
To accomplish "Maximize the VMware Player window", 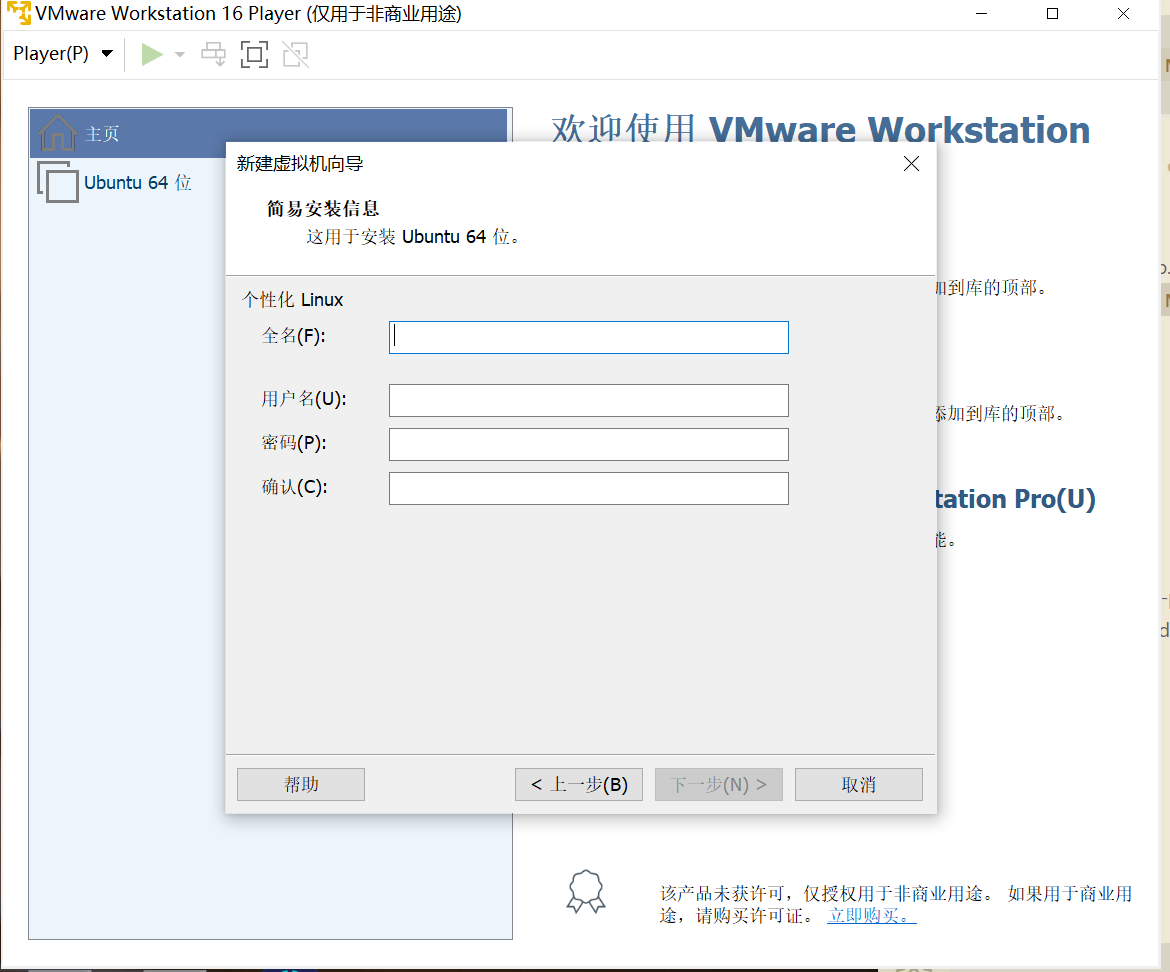I will (1052, 13).
